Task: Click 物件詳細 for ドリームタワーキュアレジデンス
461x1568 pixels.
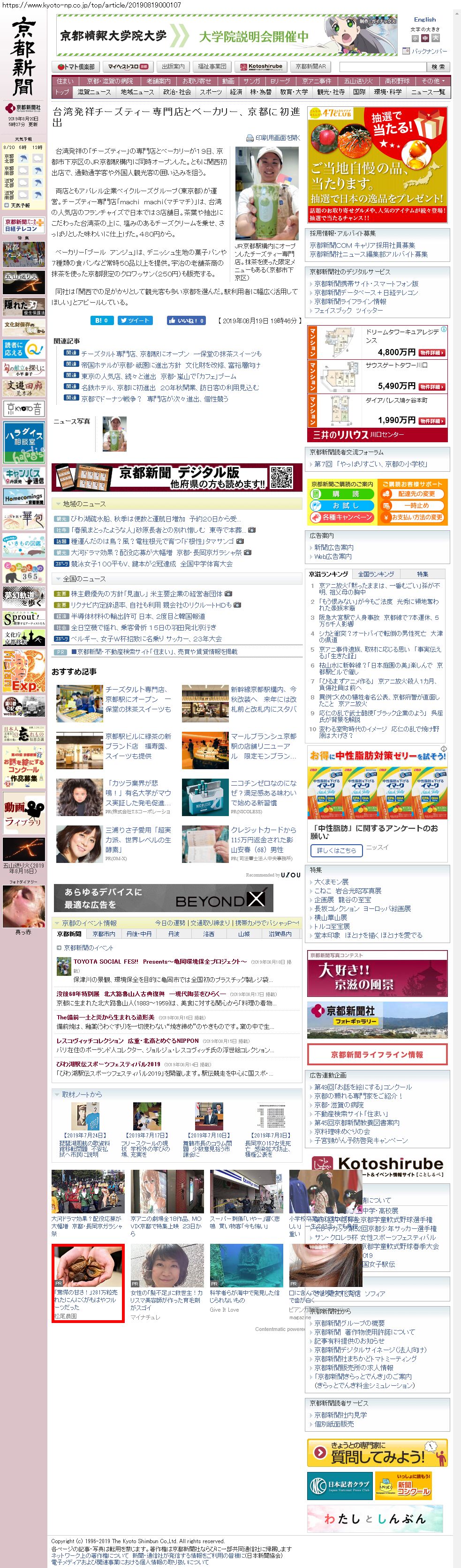Action: tap(432, 352)
